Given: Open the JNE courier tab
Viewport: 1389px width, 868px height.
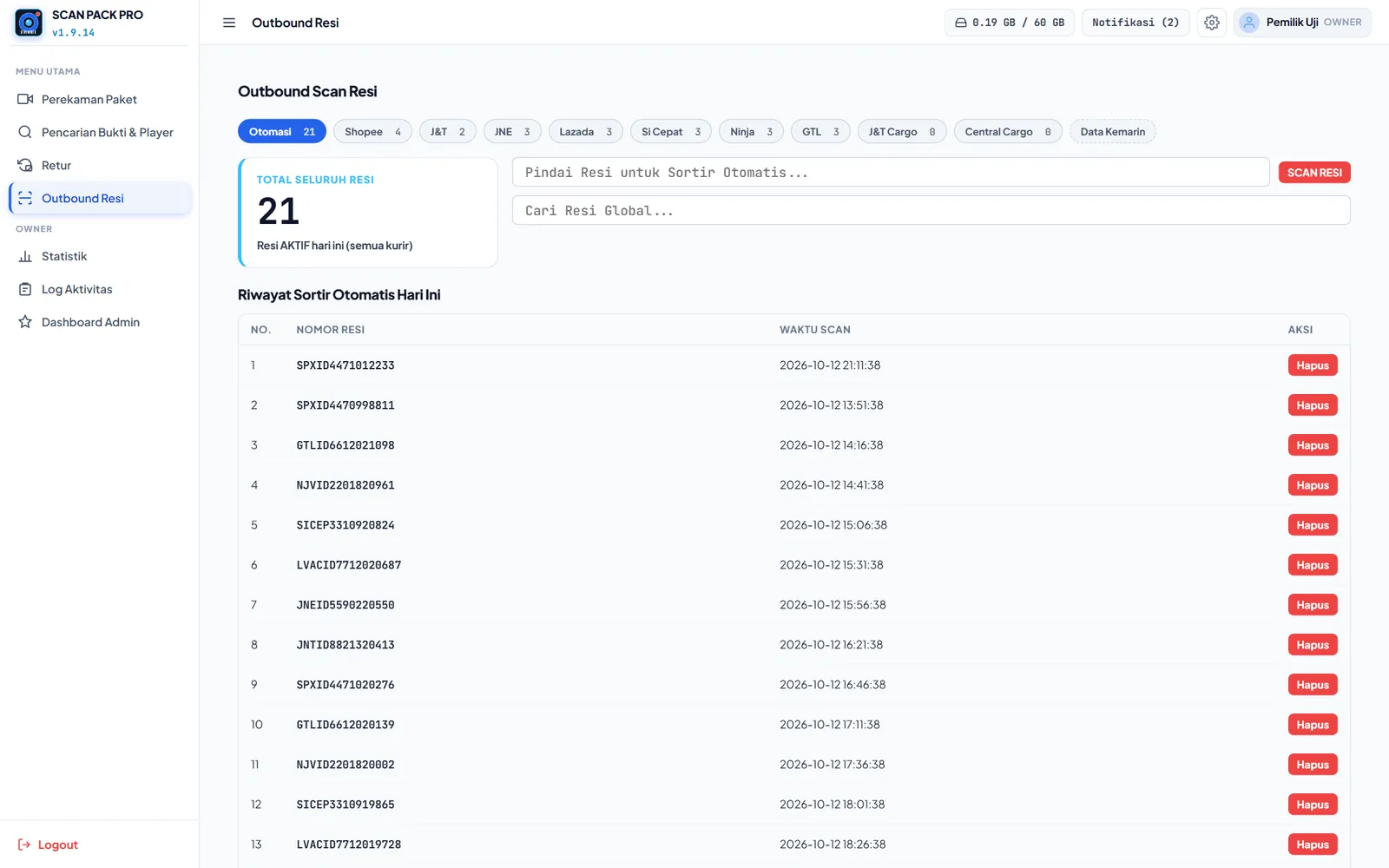Looking at the screenshot, I should [x=512, y=132].
